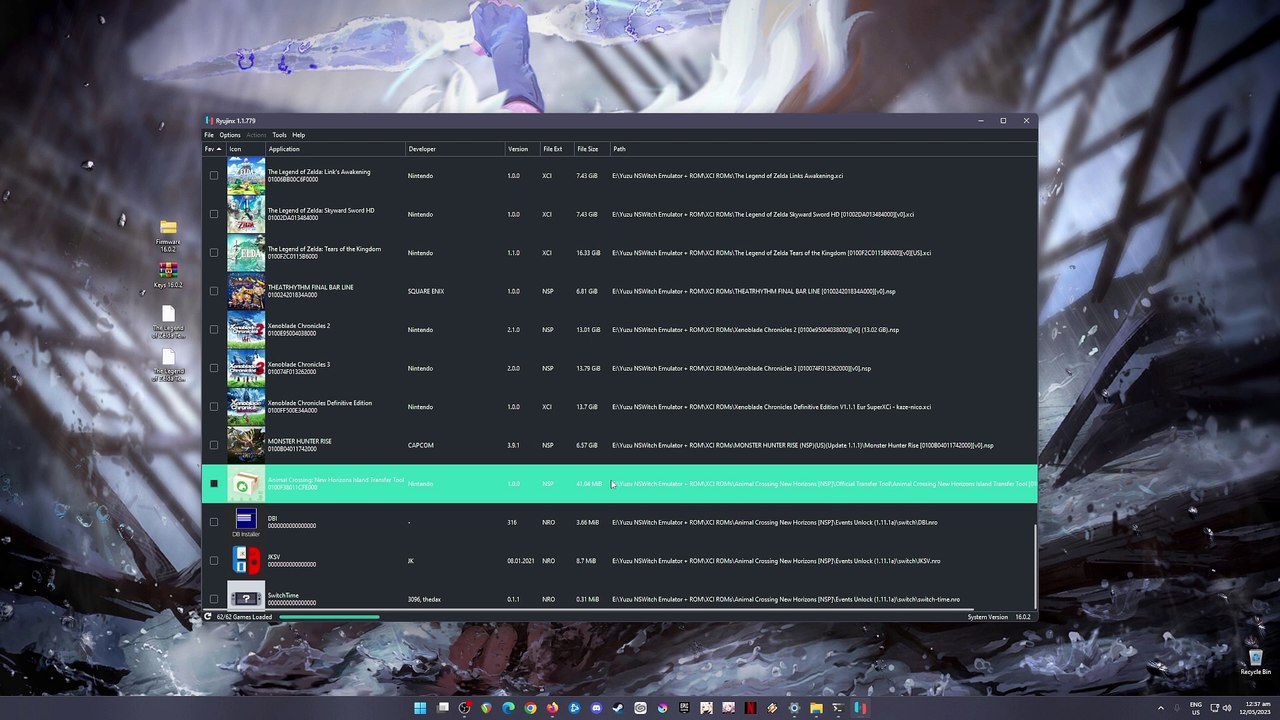Toggle Animal Crossing Transfer Tool favorite checkbox
This screenshot has width=1280, height=720.
click(213, 484)
